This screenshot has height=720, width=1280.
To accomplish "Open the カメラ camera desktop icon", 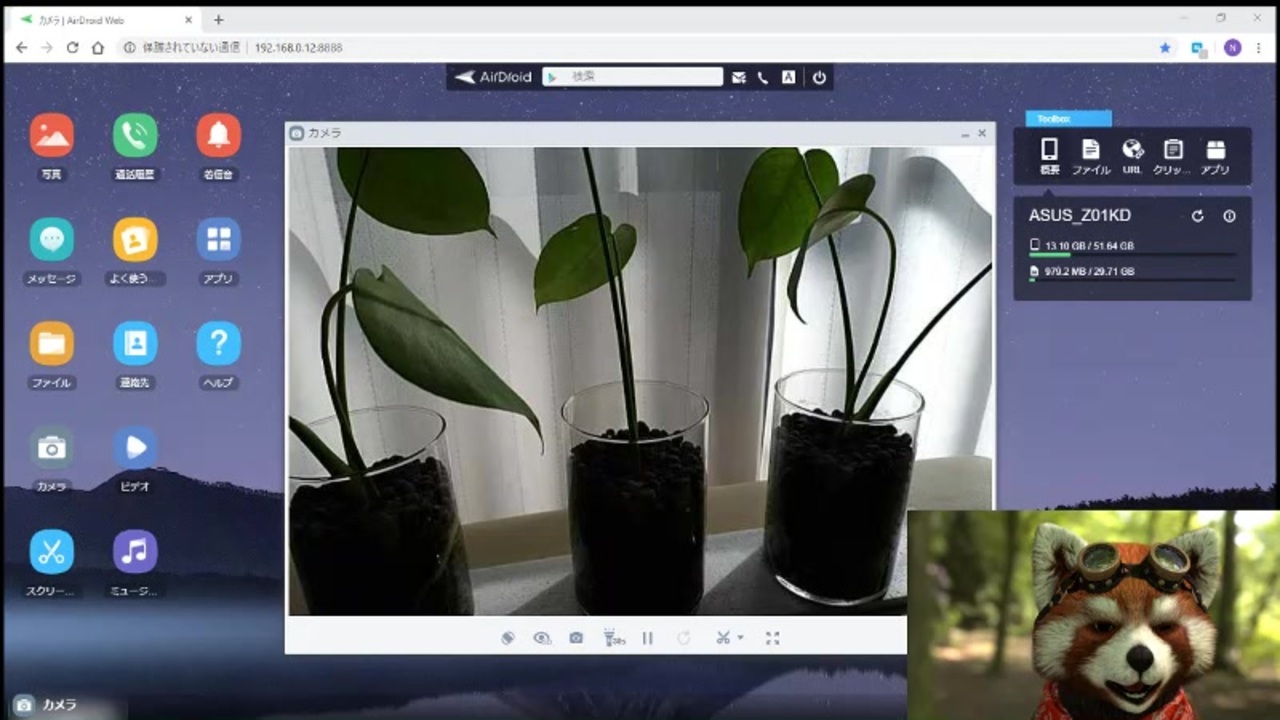I will [x=51, y=448].
